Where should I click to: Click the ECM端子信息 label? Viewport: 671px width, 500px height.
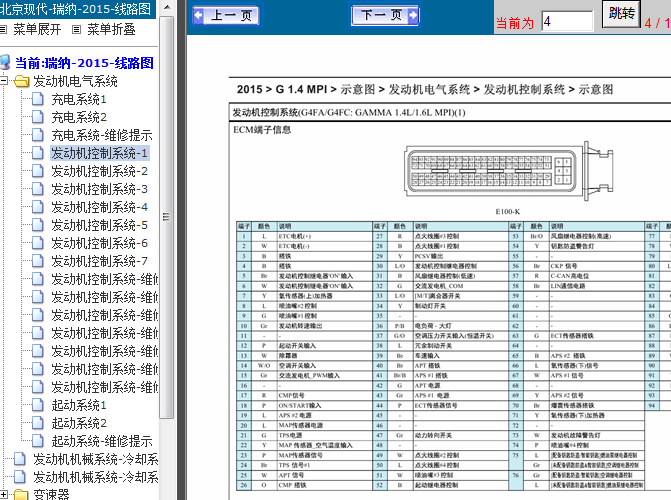click(x=262, y=130)
